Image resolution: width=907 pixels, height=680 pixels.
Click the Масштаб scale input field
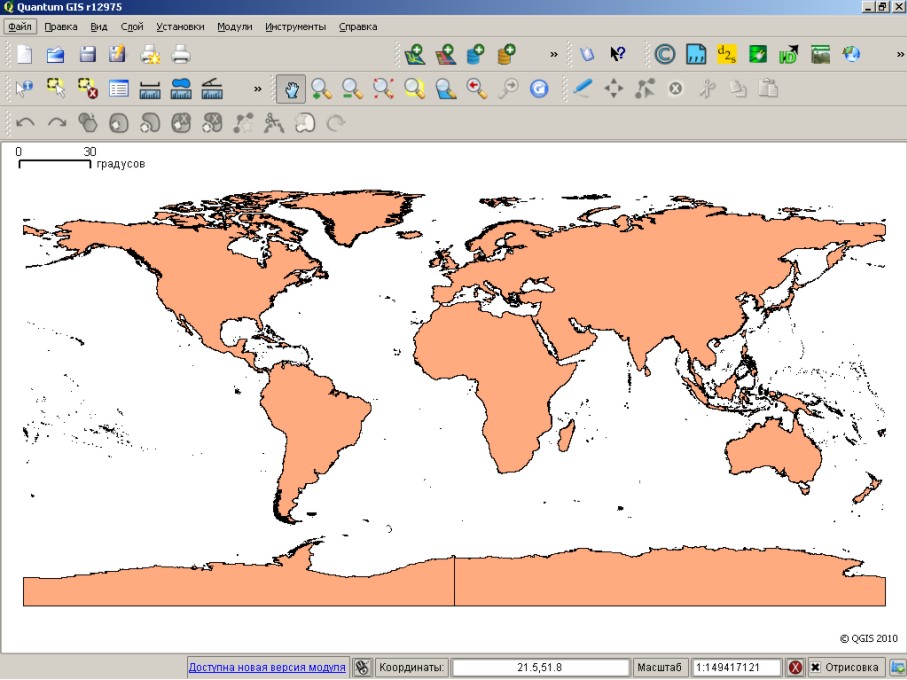click(736, 668)
